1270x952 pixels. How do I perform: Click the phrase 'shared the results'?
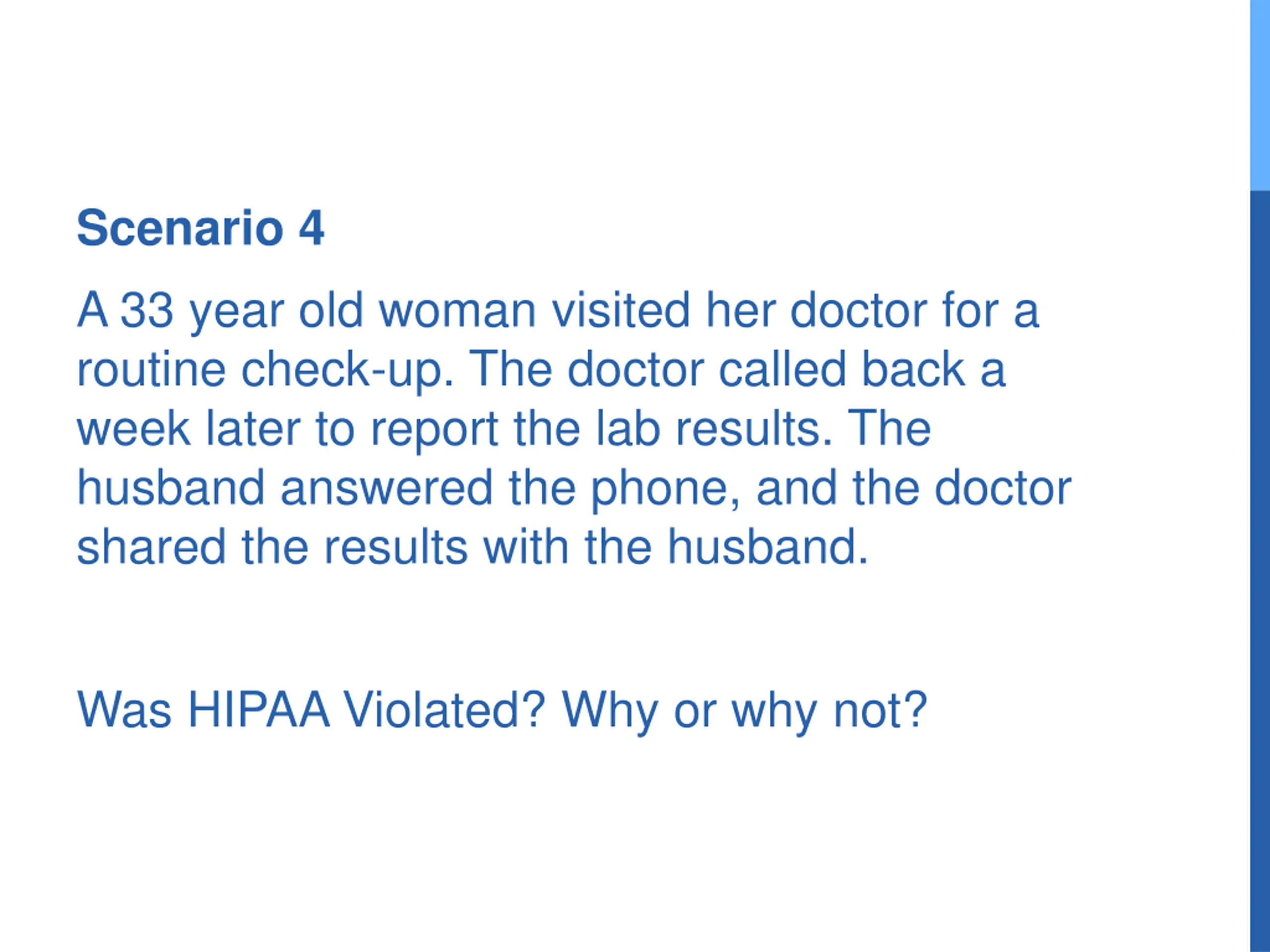pyautogui.click(x=272, y=547)
